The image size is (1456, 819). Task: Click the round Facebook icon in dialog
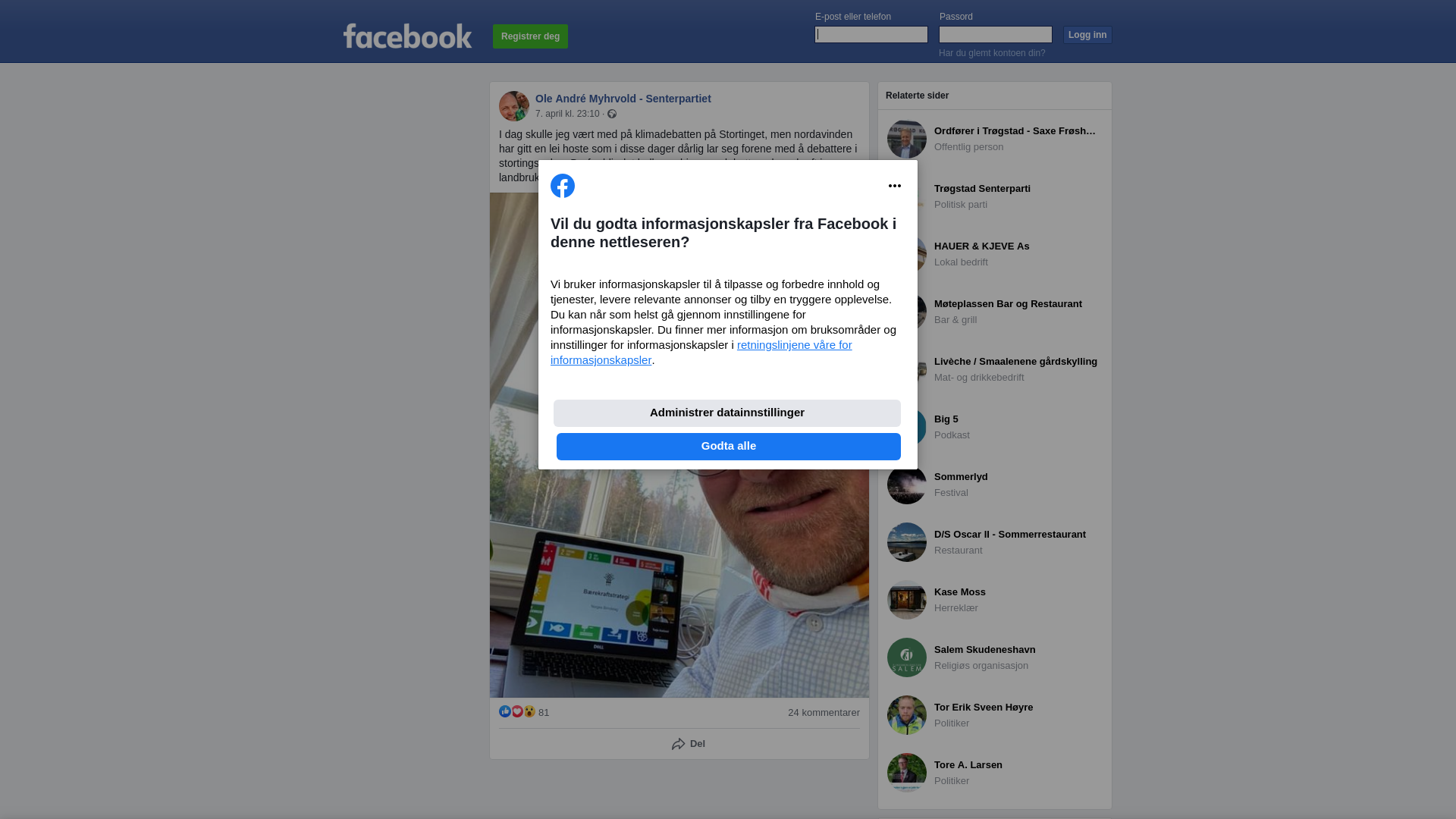click(x=563, y=186)
